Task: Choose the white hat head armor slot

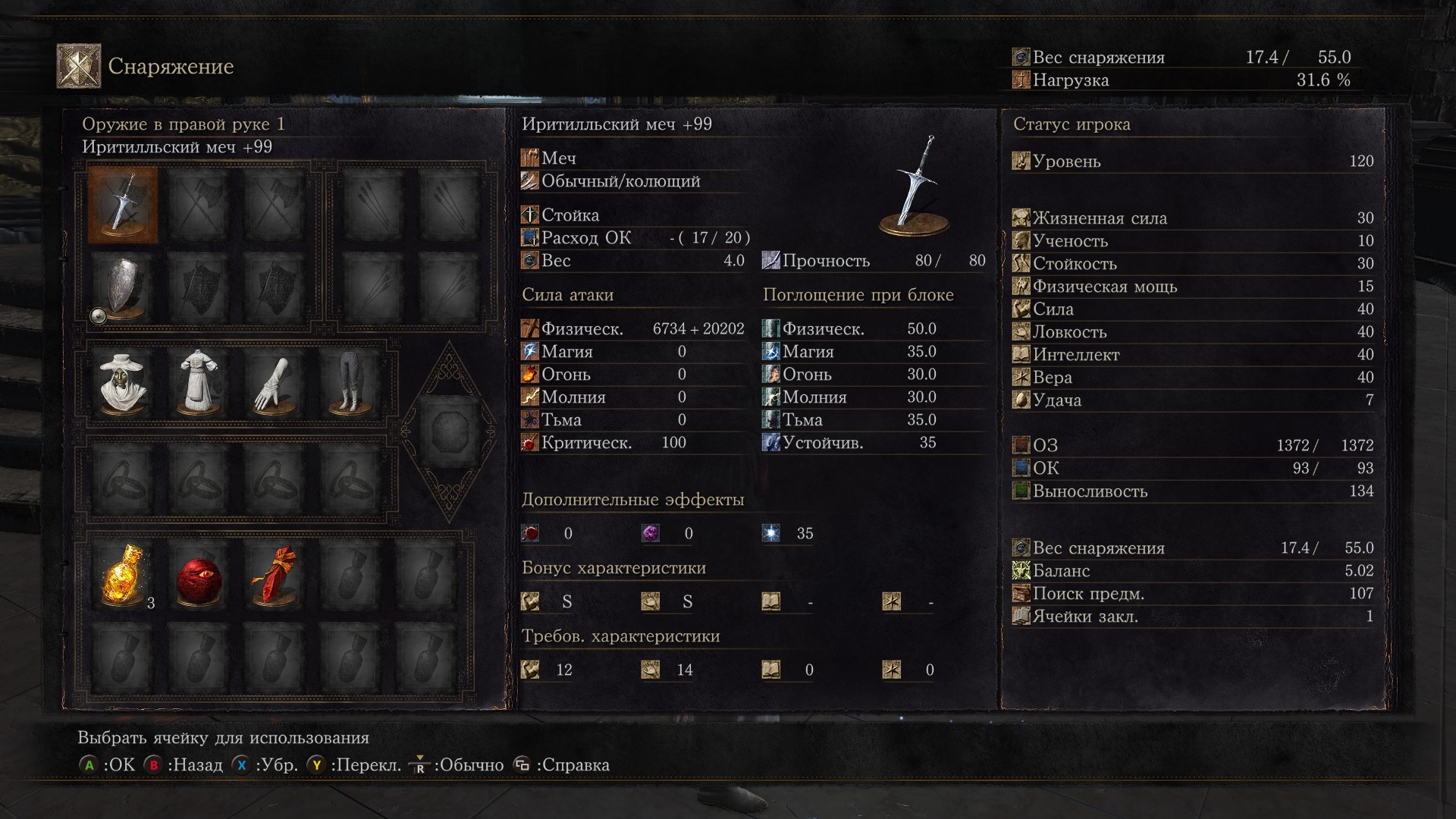Action: point(123,382)
